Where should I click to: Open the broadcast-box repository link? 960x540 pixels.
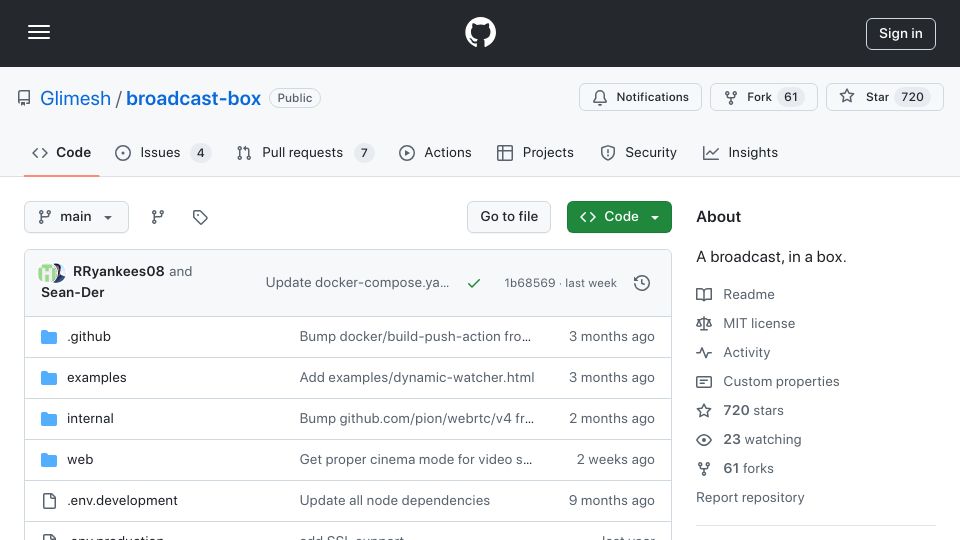coord(193,98)
